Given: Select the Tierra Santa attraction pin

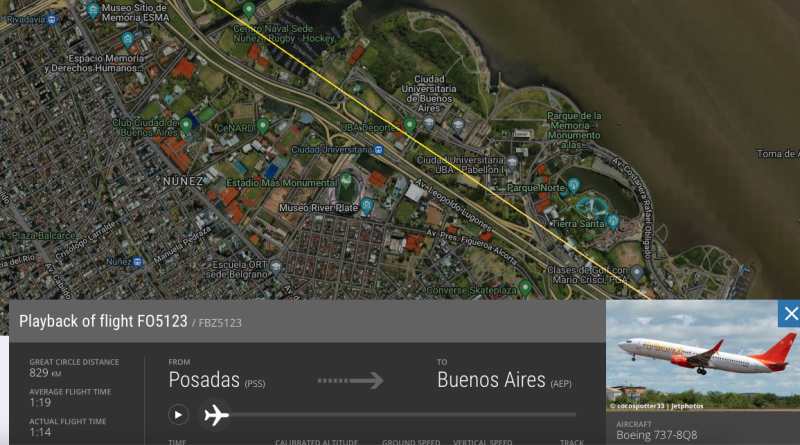Looking at the screenshot, I should [x=613, y=221].
